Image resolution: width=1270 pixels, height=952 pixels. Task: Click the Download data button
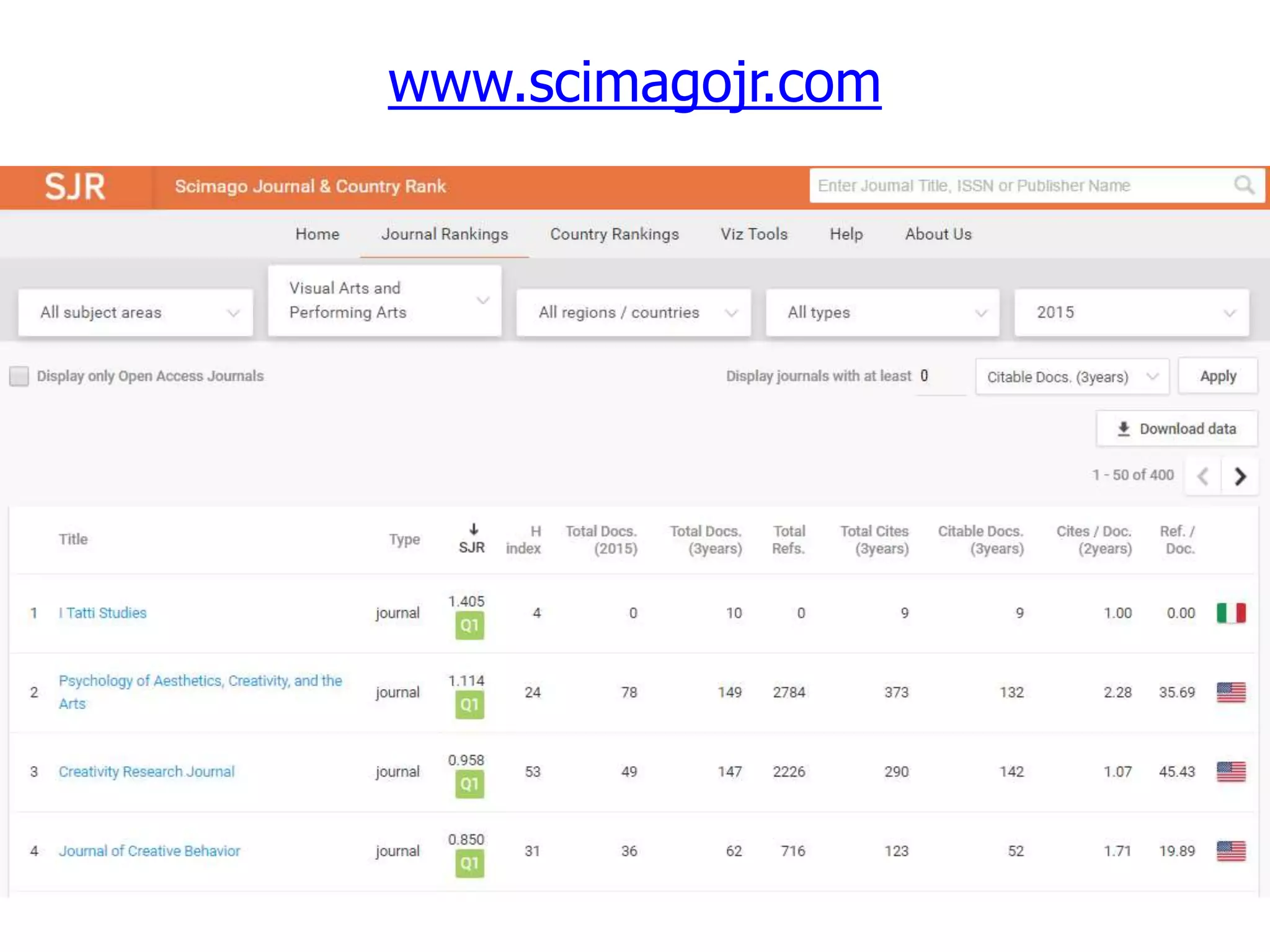point(1176,429)
